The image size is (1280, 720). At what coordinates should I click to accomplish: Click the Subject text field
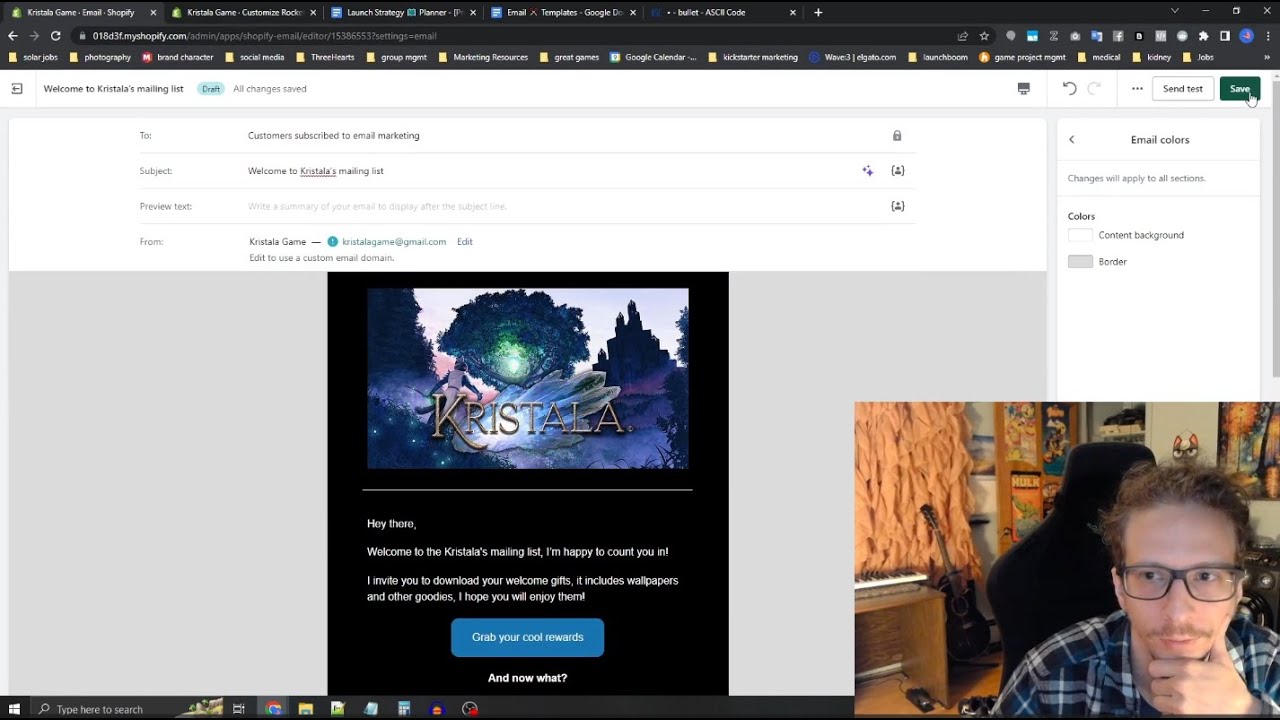coord(550,171)
